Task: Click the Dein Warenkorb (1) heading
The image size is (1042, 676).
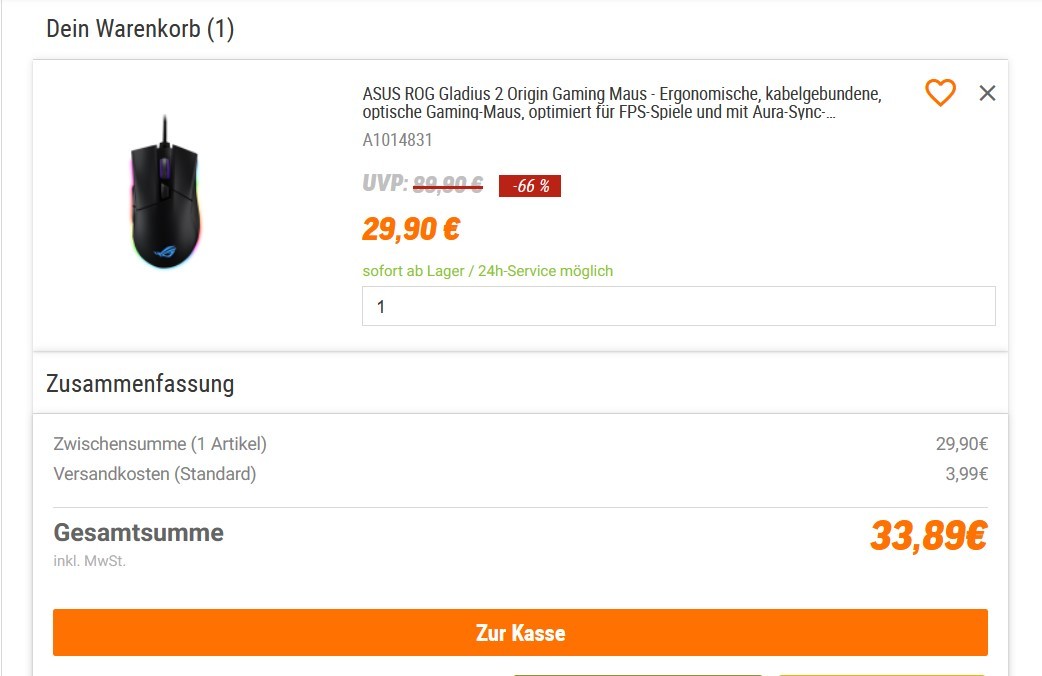Action: 140,29
